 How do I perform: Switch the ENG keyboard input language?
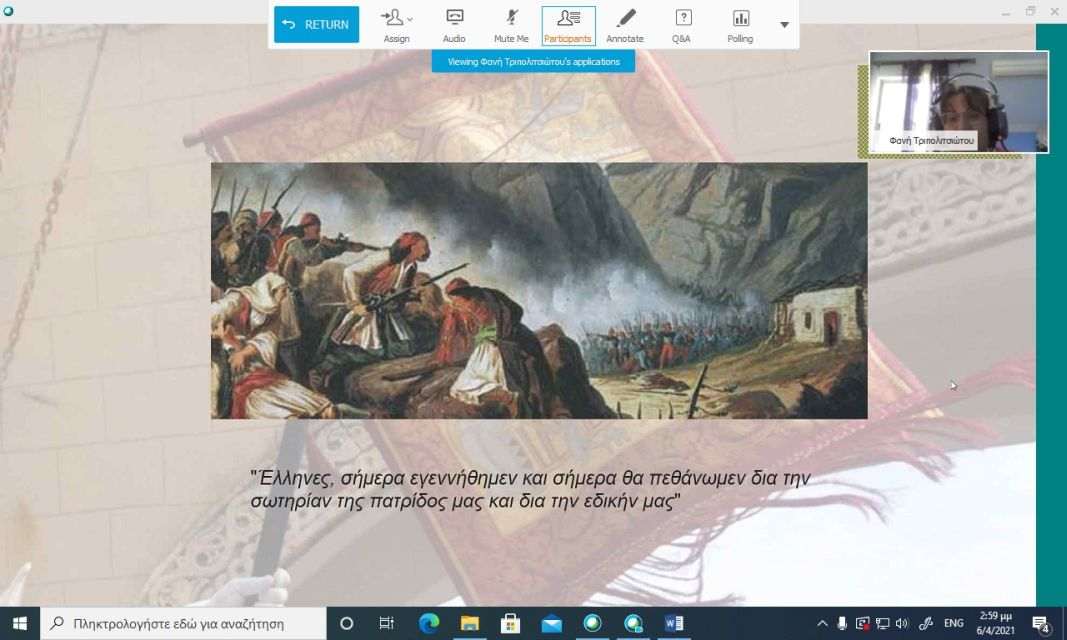point(954,623)
